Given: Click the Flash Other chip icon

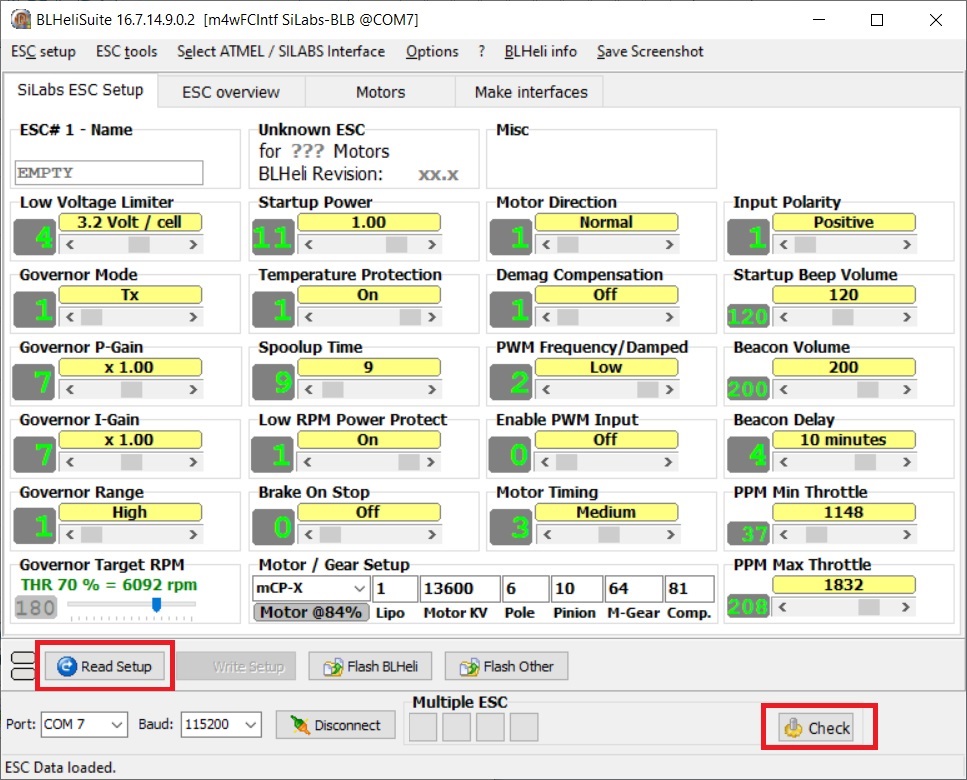Looking at the screenshot, I should [469, 667].
